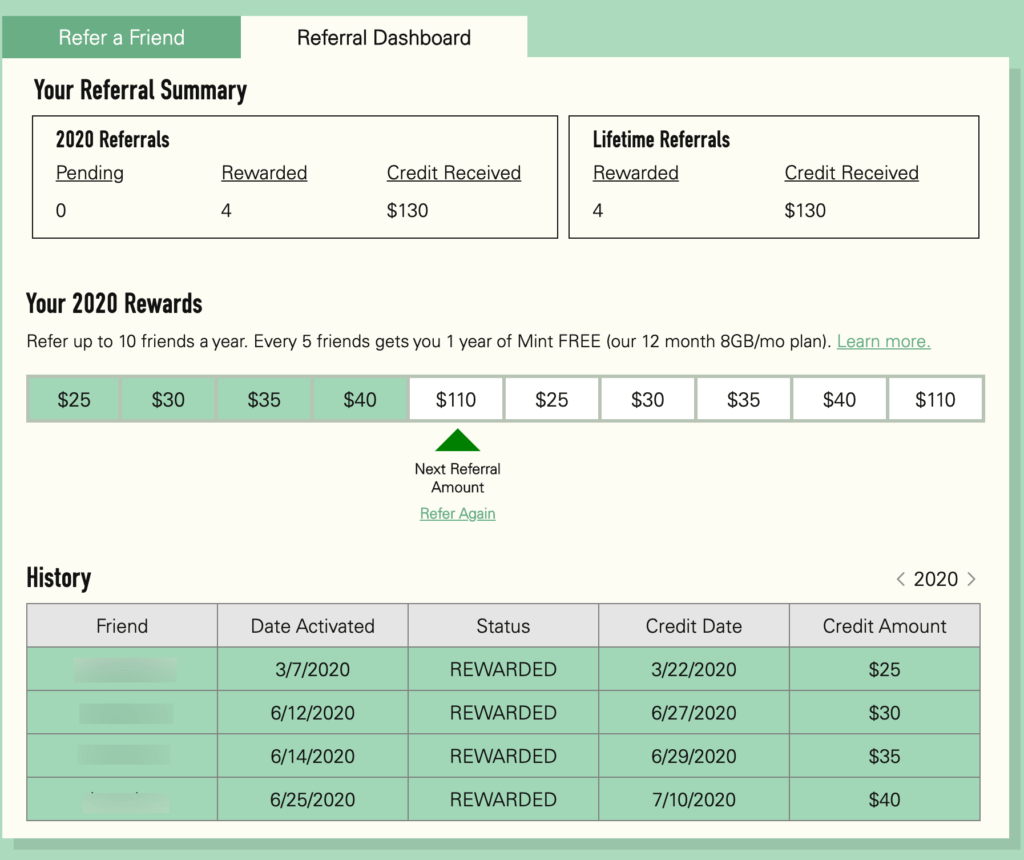The width and height of the screenshot is (1024, 860).
Task: Select the last $110 reward tile
Action: tap(935, 398)
